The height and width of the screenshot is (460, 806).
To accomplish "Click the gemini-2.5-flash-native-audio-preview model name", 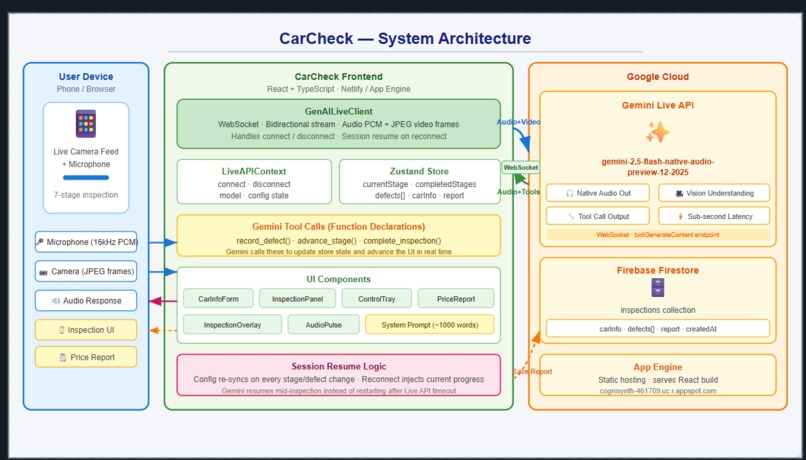I will (657, 167).
